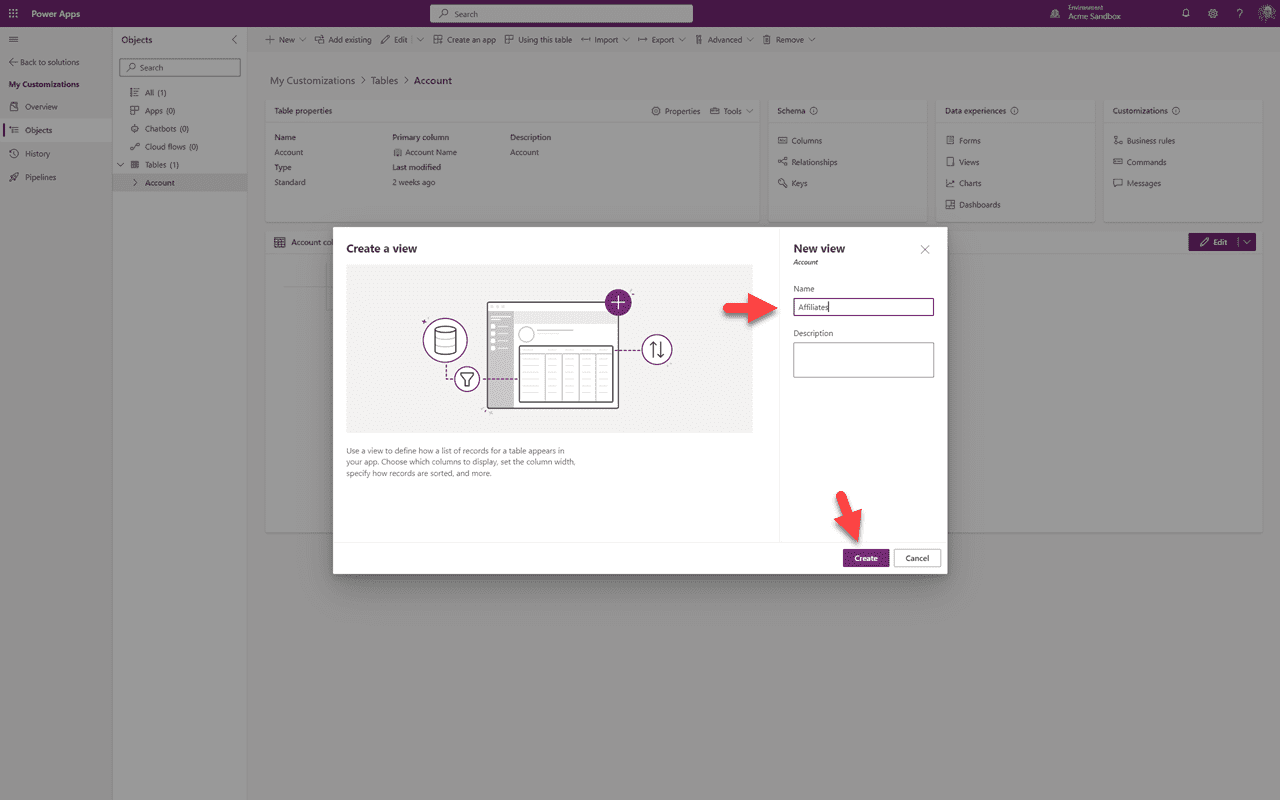Click inside the view Name input field
This screenshot has width=1280, height=800.
tap(863, 306)
